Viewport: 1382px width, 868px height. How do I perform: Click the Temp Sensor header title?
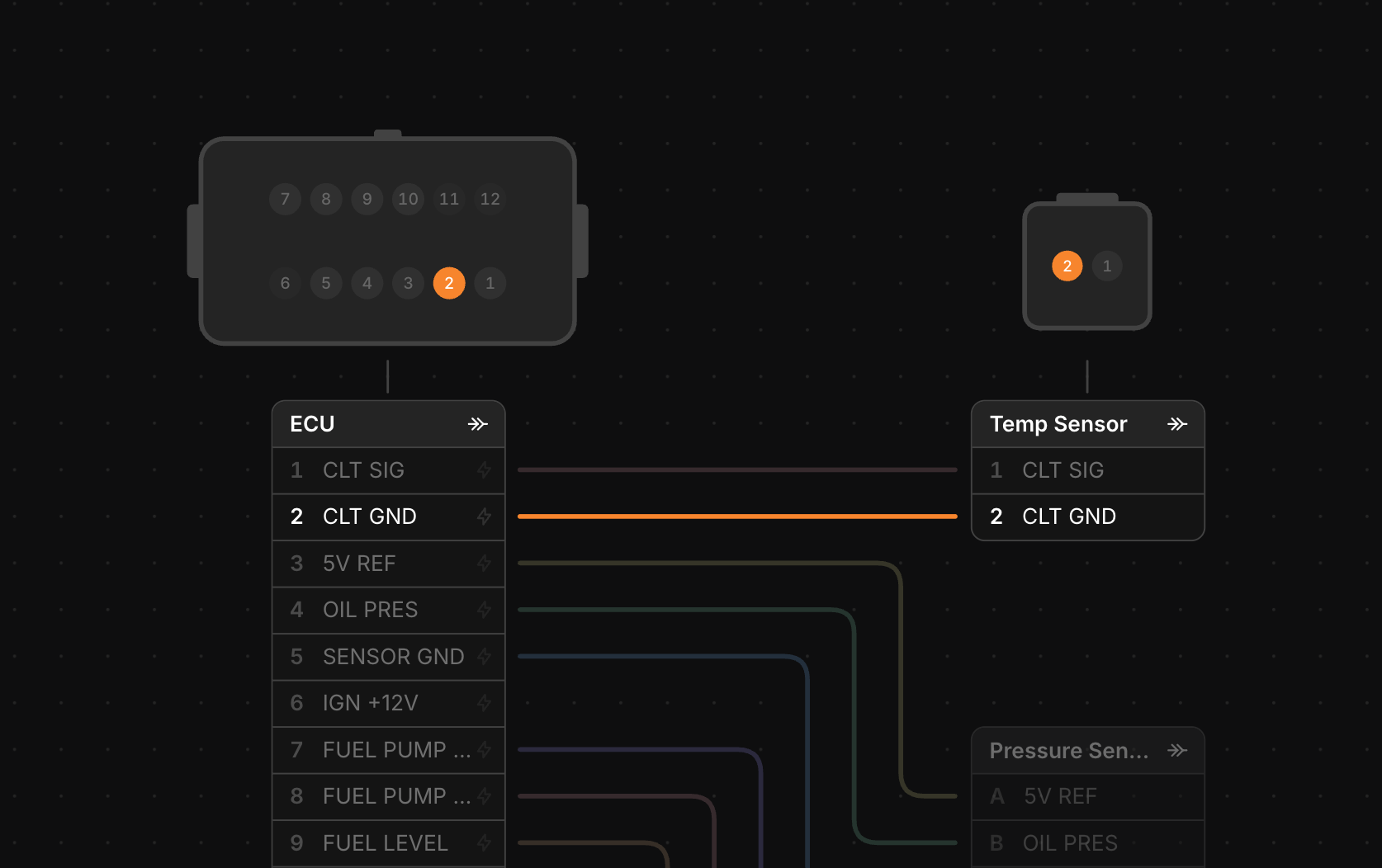point(1058,424)
